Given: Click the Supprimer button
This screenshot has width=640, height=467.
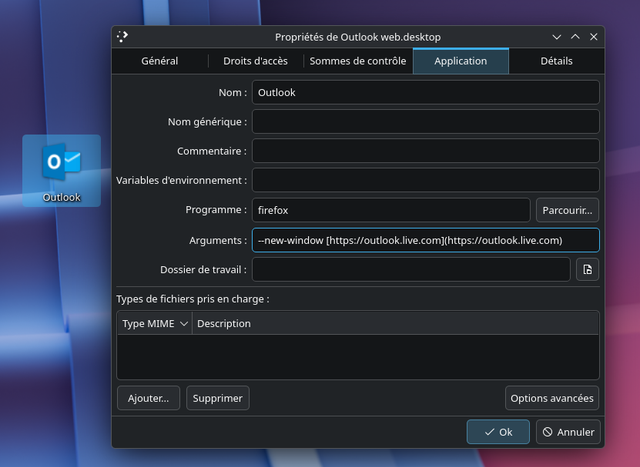Looking at the screenshot, I should 218,398.
